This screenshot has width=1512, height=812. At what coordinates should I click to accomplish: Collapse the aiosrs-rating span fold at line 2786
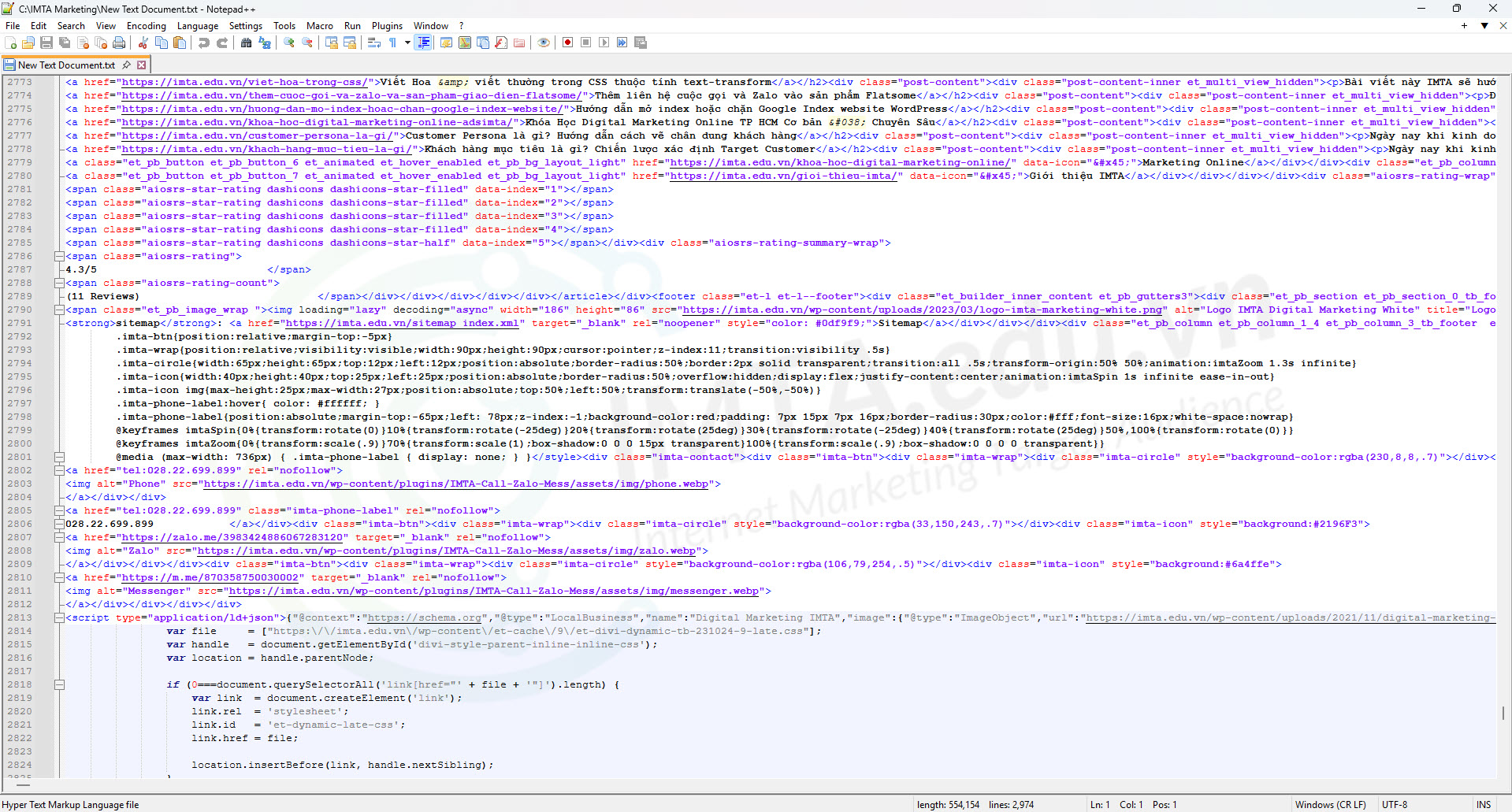60,256
